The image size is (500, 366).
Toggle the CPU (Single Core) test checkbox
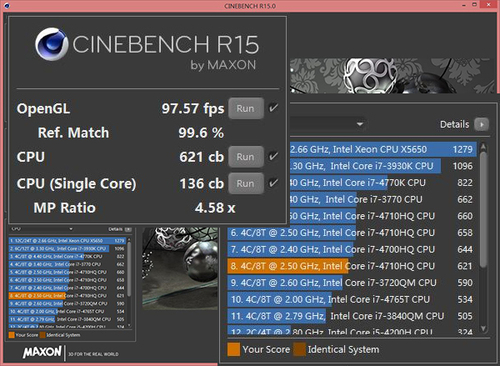point(273,183)
